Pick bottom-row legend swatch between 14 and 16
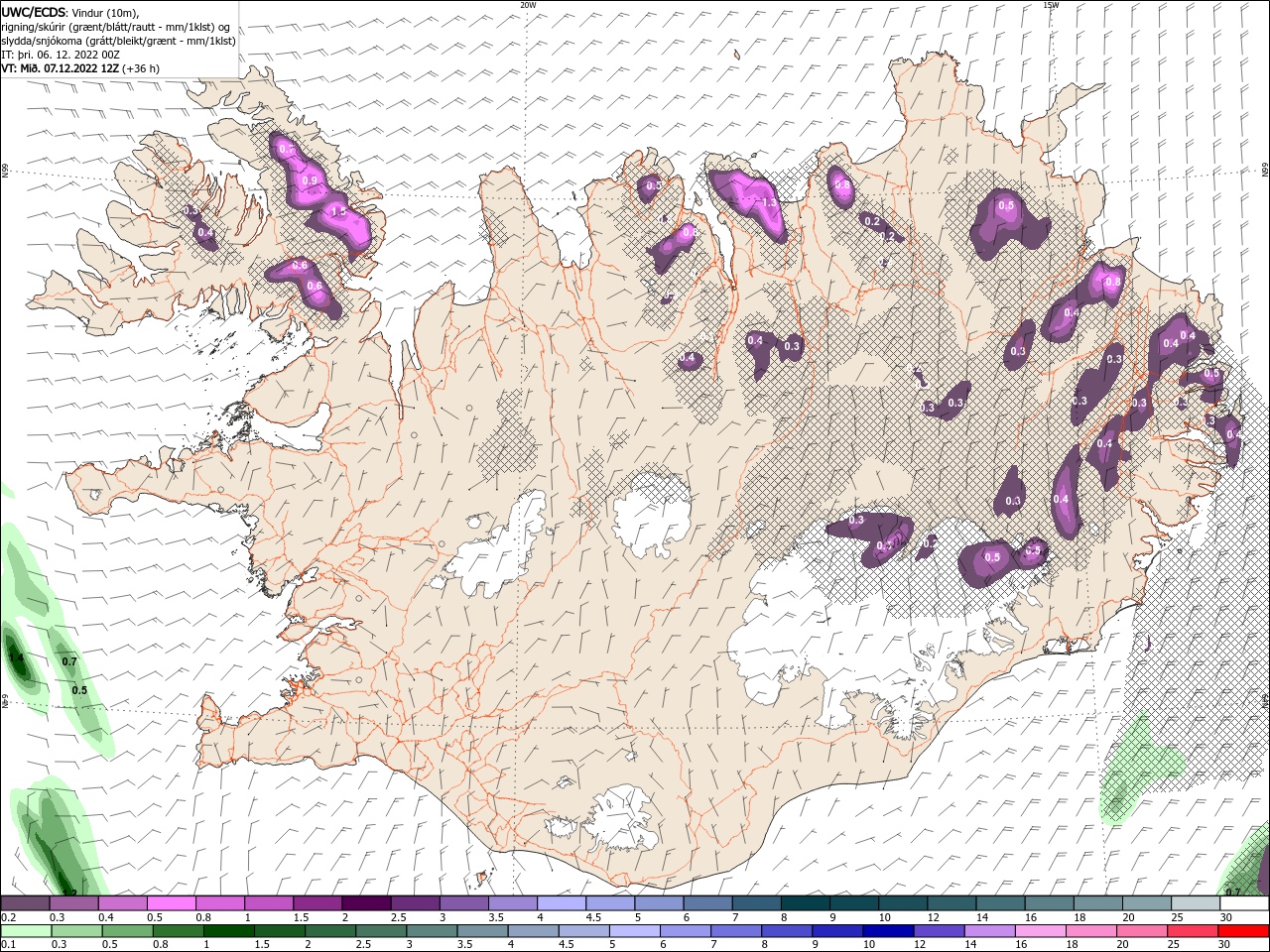Image resolution: width=1270 pixels, height=952 pixels. (988, 931)
